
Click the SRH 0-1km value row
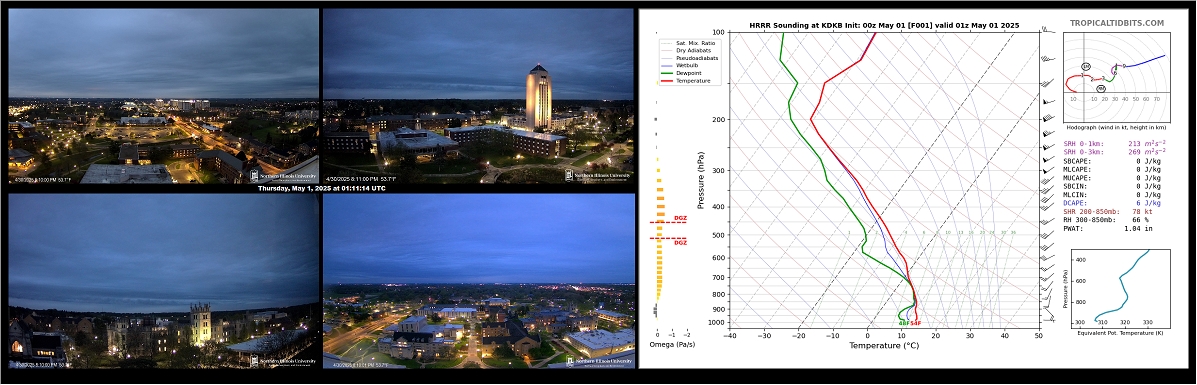pyautogui.click(x=1115, y=143)
